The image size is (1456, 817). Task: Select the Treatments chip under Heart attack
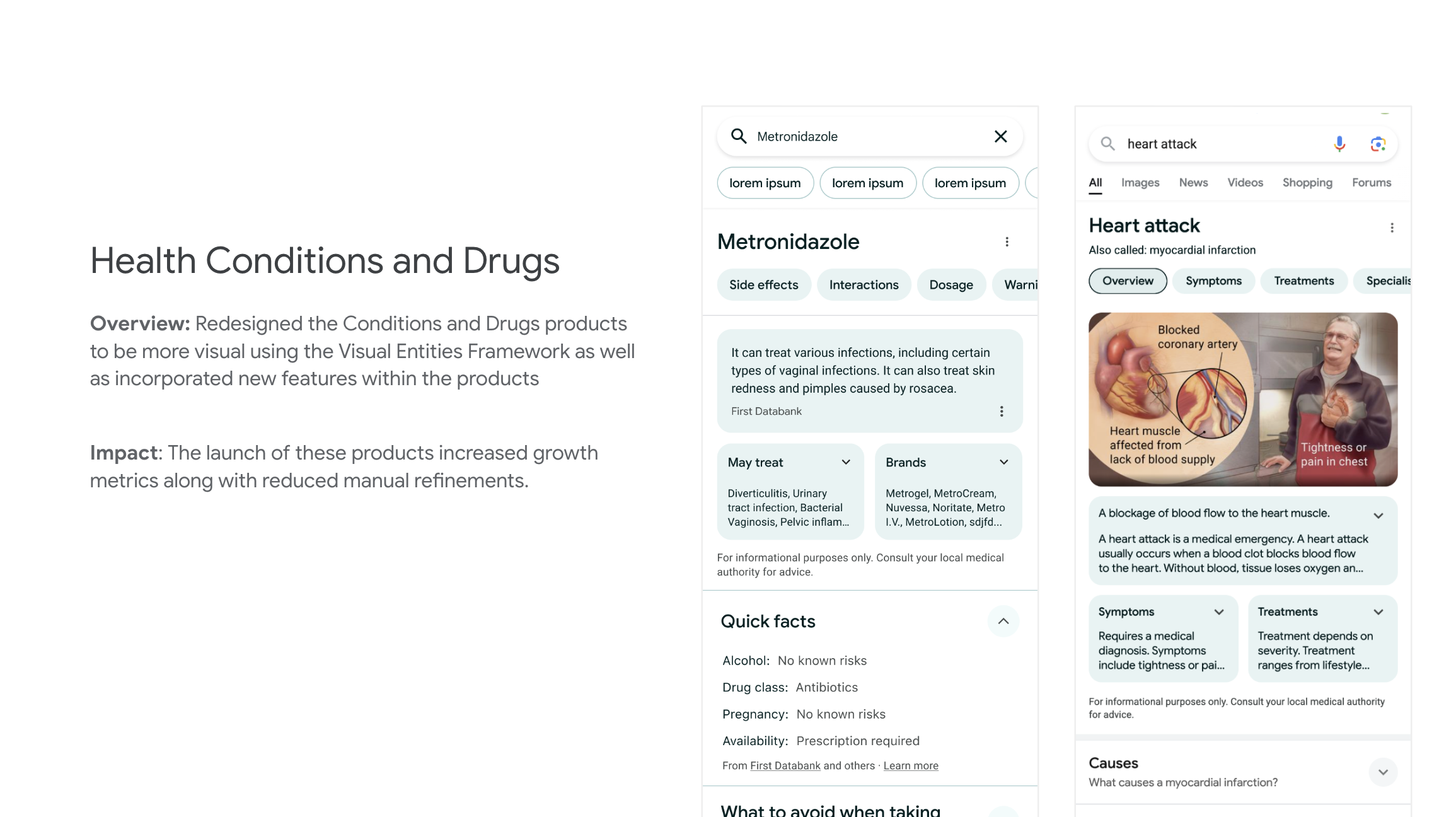(1303, 281)
